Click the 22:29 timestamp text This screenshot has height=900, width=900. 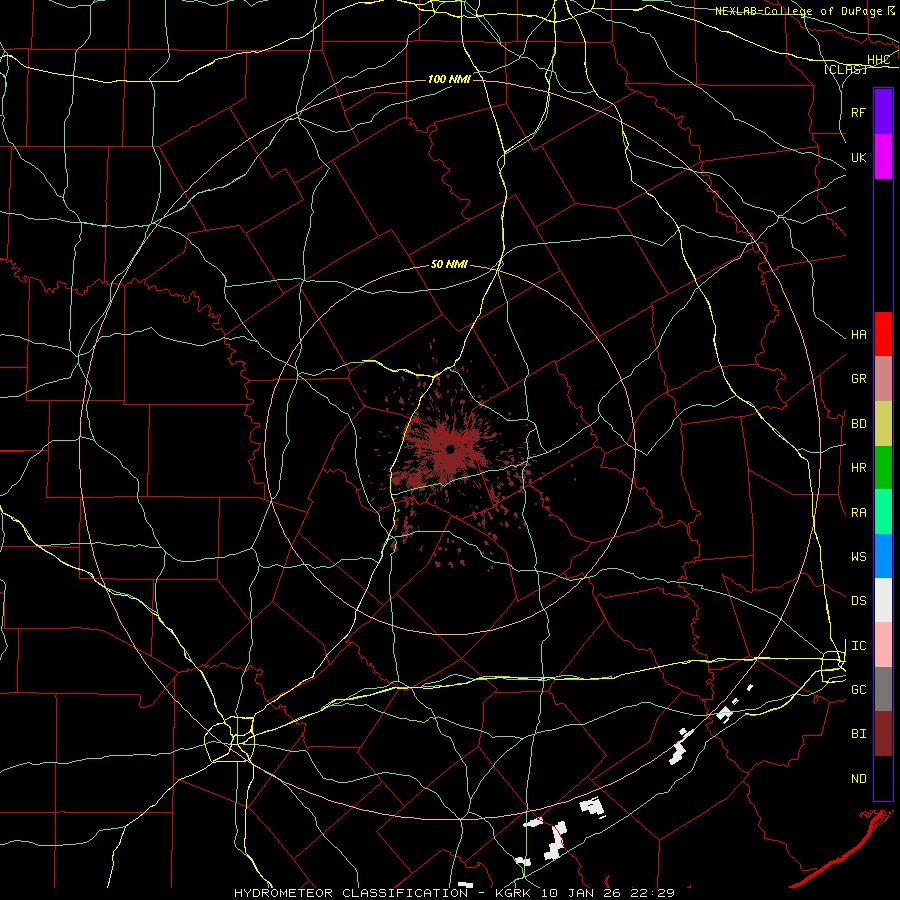(x=651, y=893)
